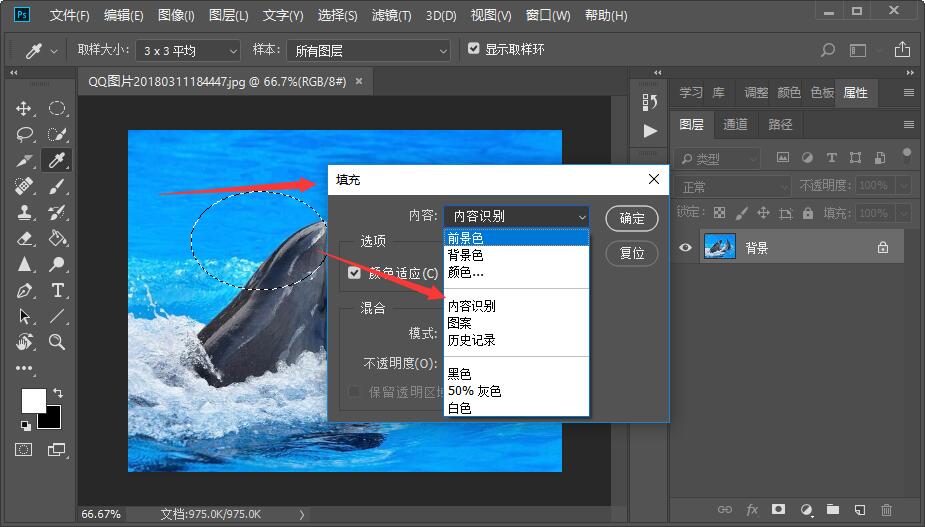The width and height of the screenshot is (925, 527).
Task: Select the Pen tool
Action: (x=24, y=290)
